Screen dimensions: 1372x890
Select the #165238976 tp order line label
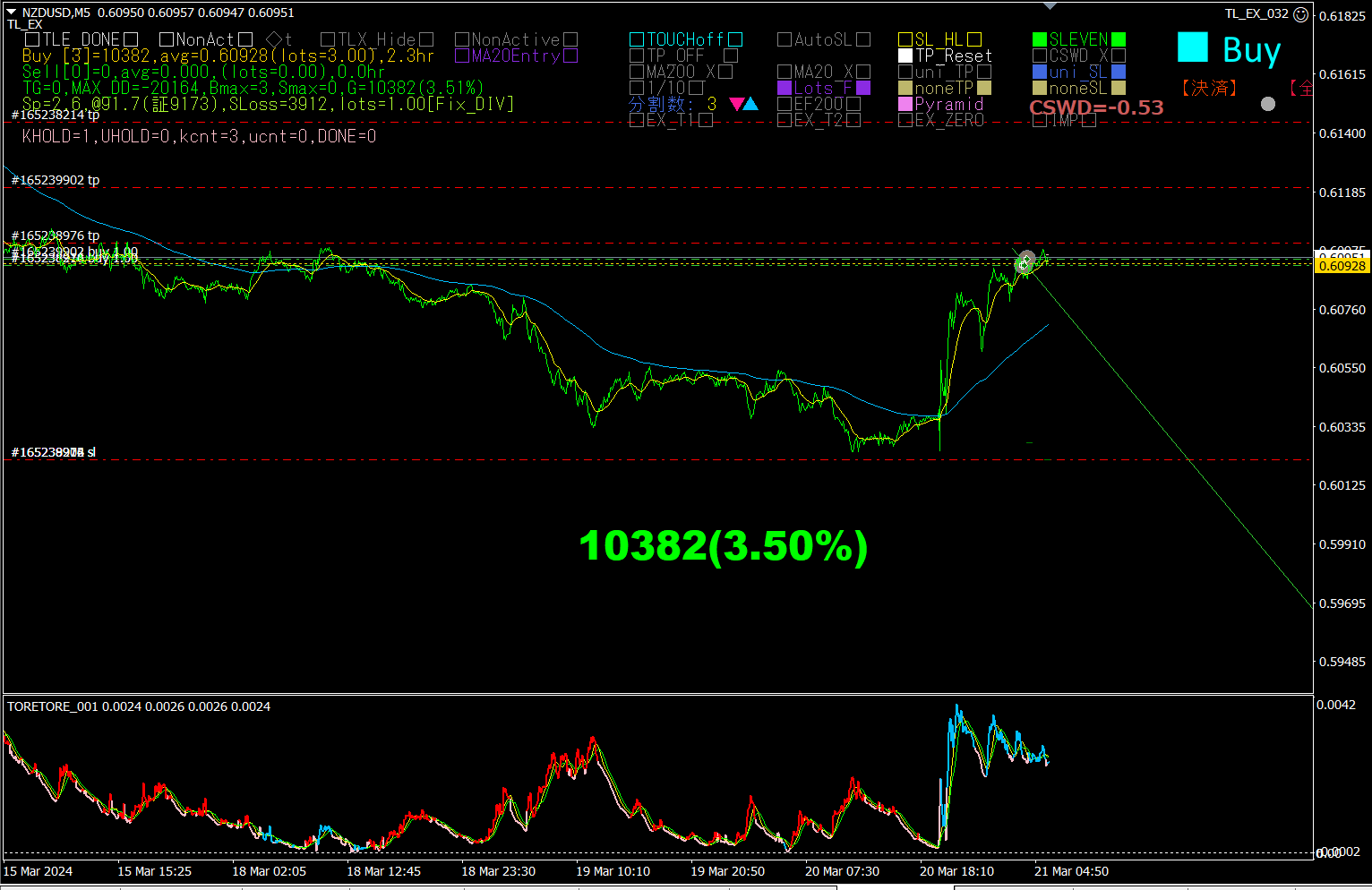tap(56, 235)
